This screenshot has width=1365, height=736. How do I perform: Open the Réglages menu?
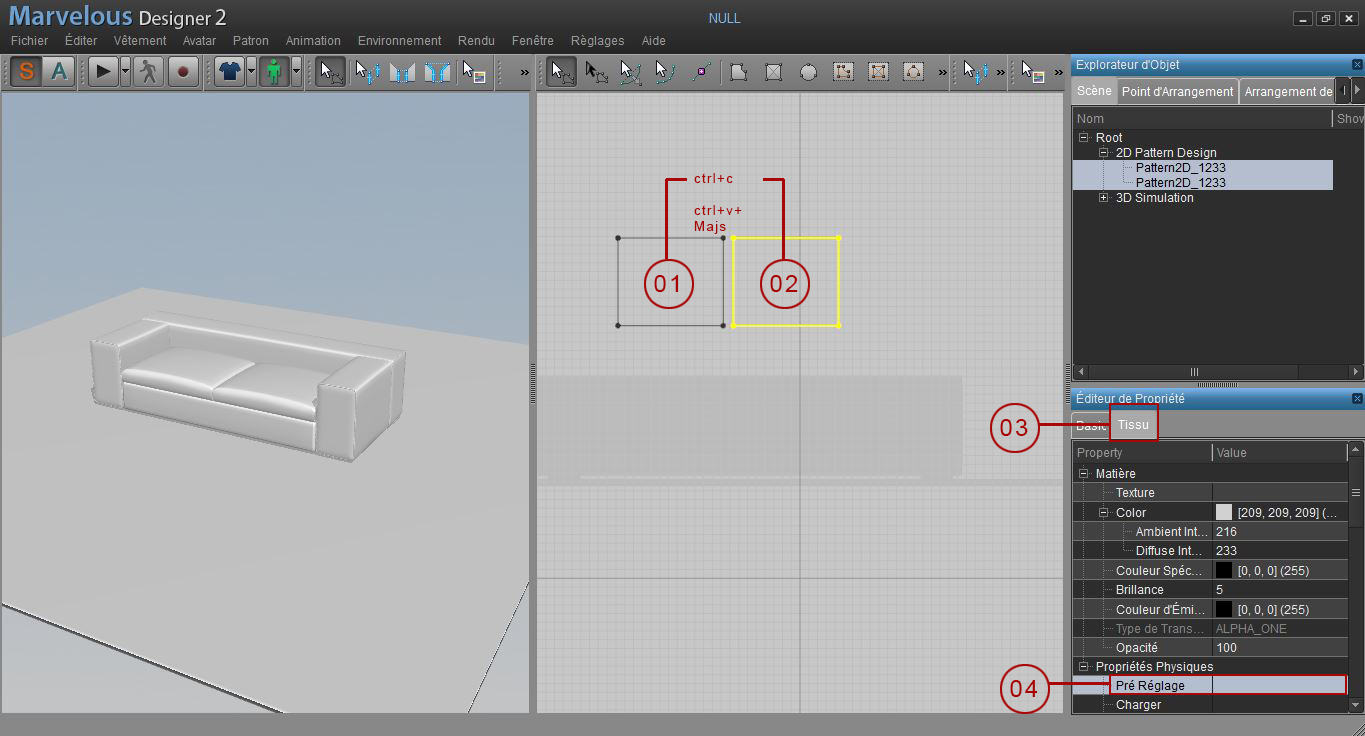click(597, 41)
